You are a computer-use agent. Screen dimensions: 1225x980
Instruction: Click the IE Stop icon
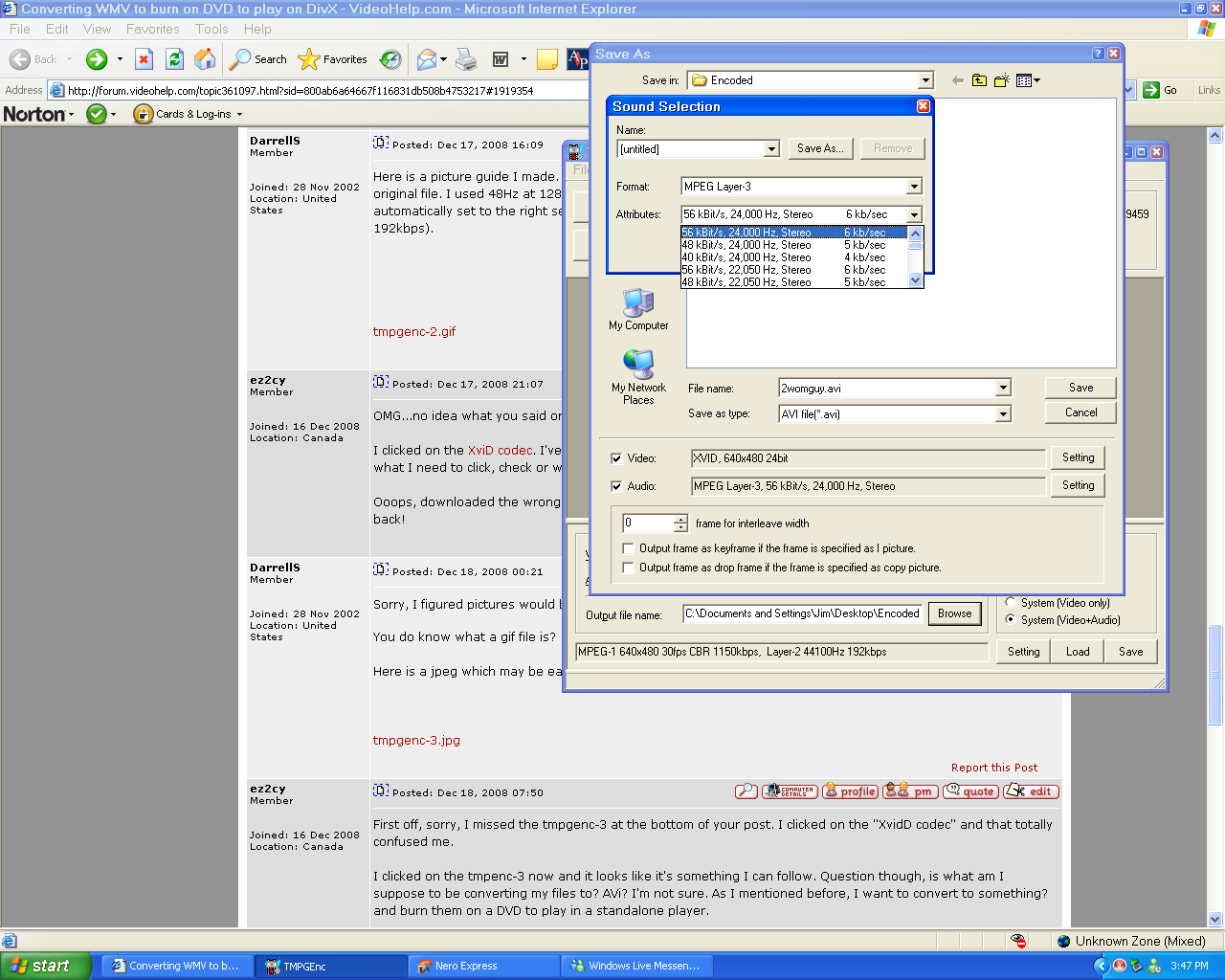[x=144, y=59]
